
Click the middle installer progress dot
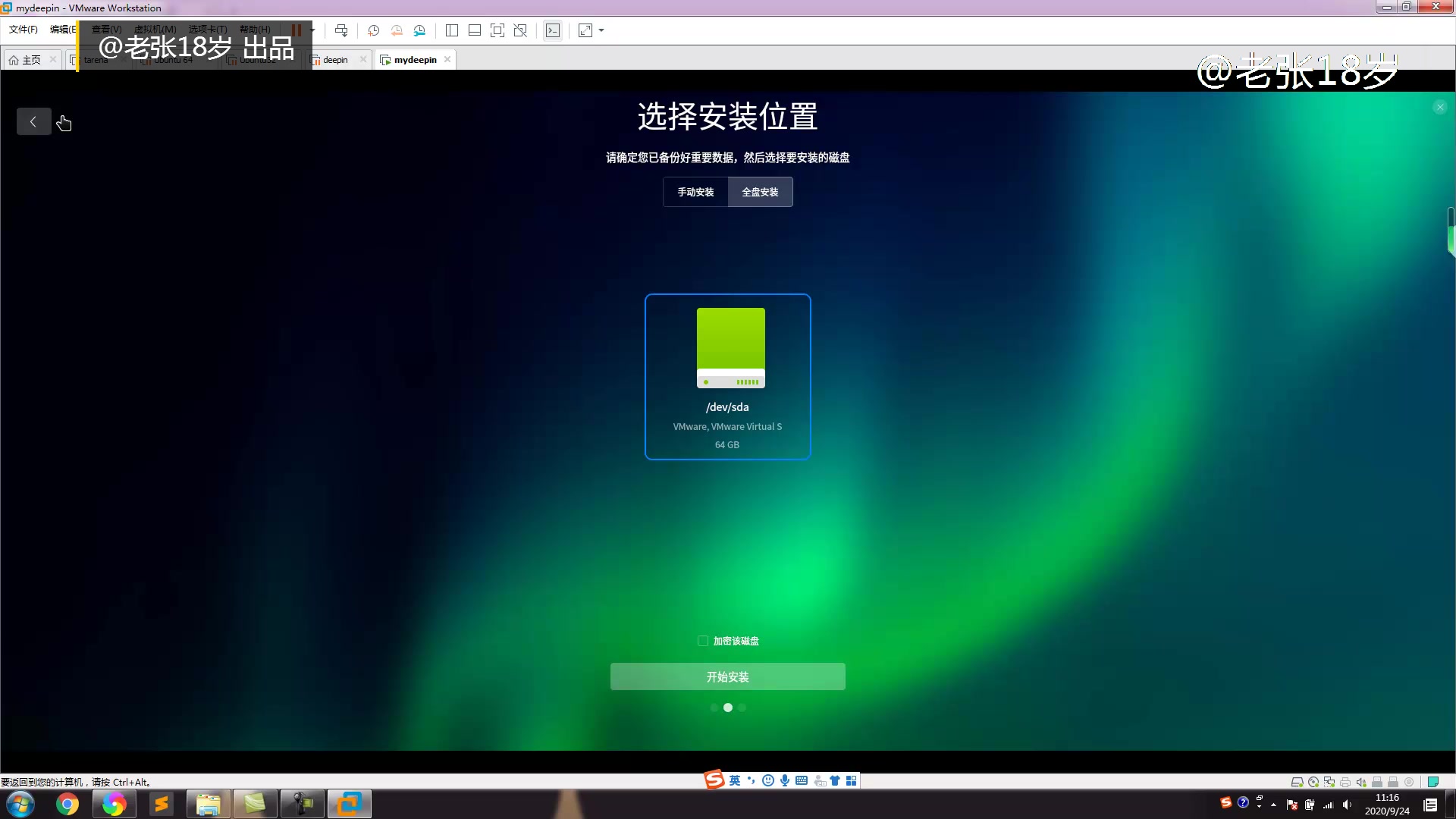(728, 708)
